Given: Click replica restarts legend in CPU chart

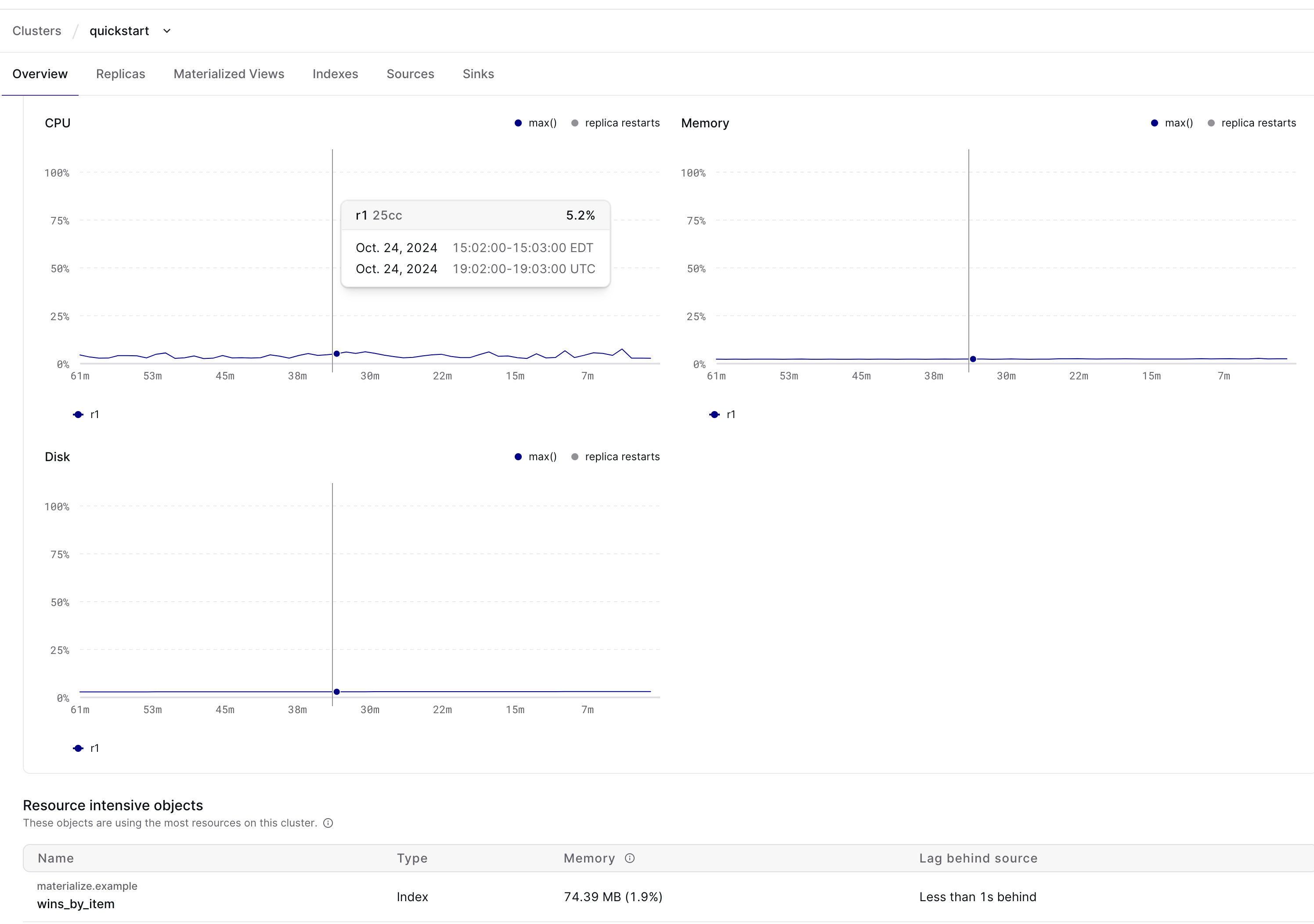Looking at the screenshot, I should (615, 123).
